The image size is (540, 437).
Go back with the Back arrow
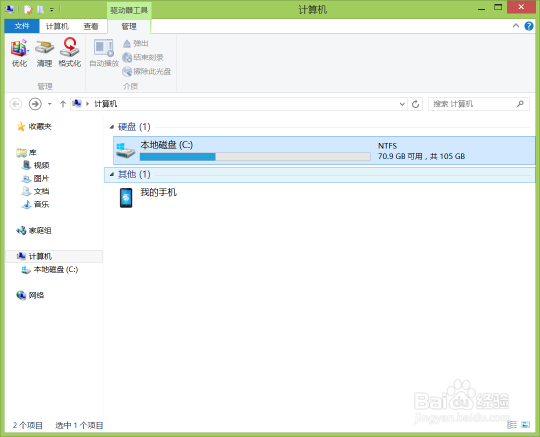16,104
